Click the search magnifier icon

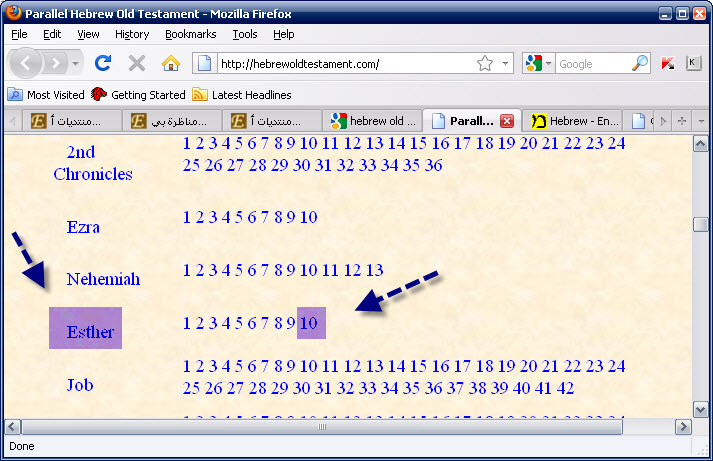click(x=640, y=63)
